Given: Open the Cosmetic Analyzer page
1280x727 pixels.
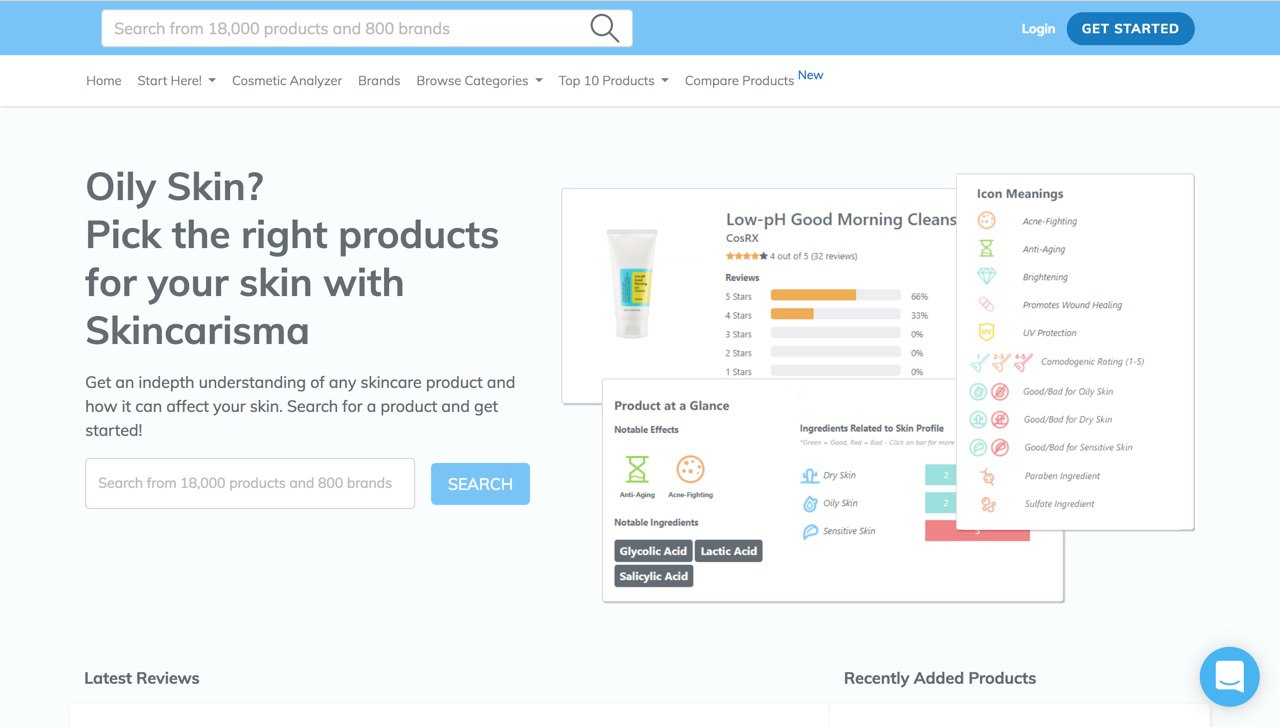Looking at the screenshot, I should pyautogui.click(x=287, y=81).
